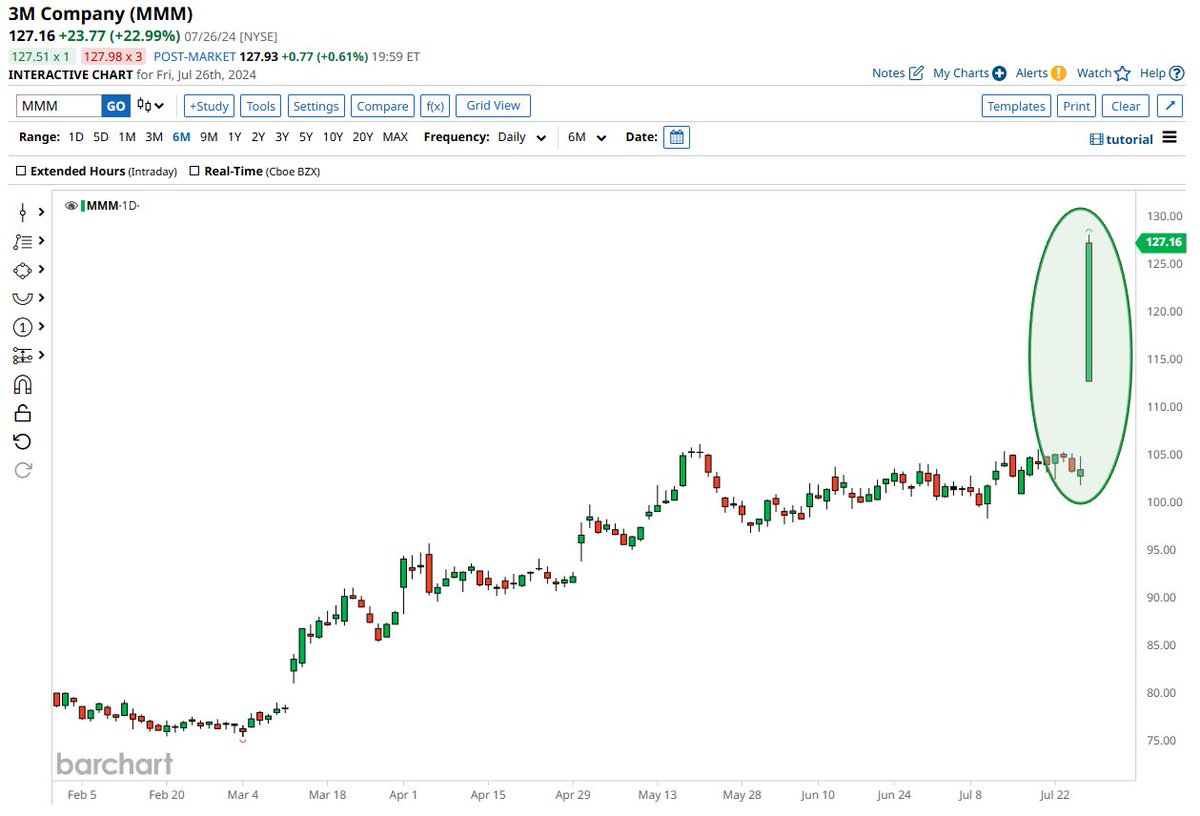1200x816 pixels.
Task: Toggle the MMM series eye visibility
Action: pos(71,206)
